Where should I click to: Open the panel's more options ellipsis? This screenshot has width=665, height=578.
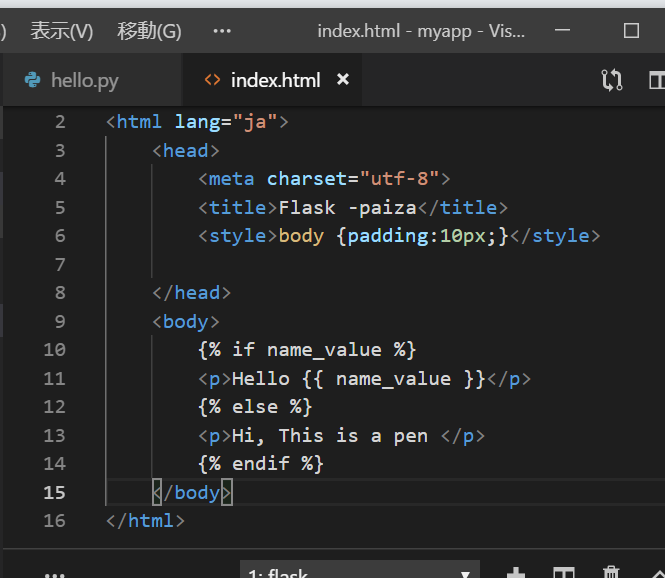pos(55,574)
